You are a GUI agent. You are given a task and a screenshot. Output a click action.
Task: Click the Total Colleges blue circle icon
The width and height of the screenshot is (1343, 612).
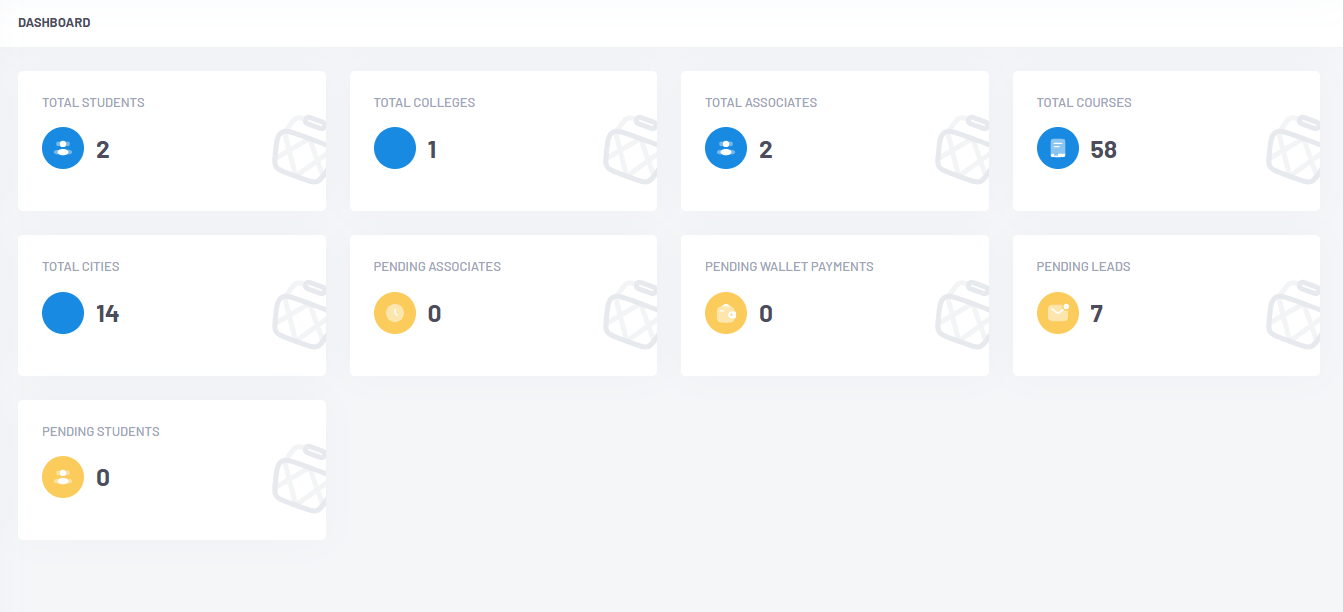click(395, 148)
